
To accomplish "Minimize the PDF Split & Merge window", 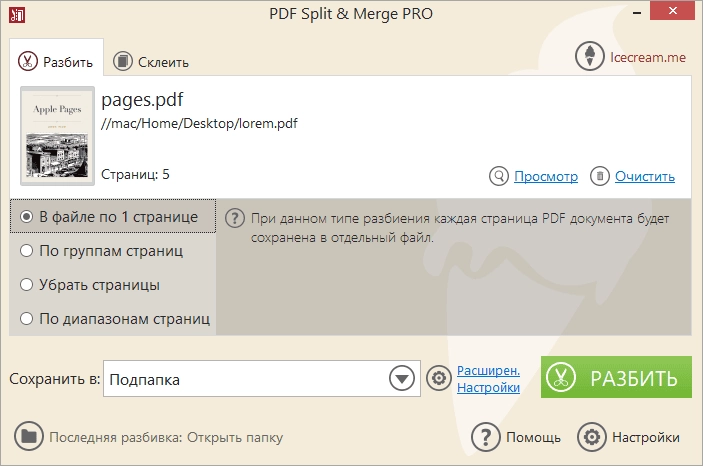I will click(637, 13).
